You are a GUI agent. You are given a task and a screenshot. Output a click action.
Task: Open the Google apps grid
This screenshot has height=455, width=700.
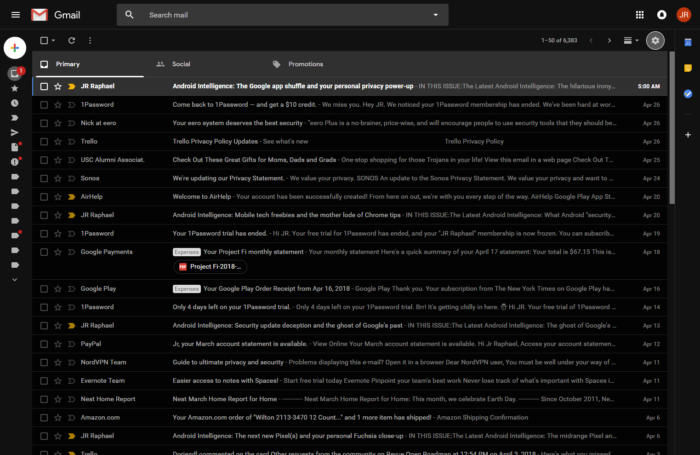tap(639, 15)
